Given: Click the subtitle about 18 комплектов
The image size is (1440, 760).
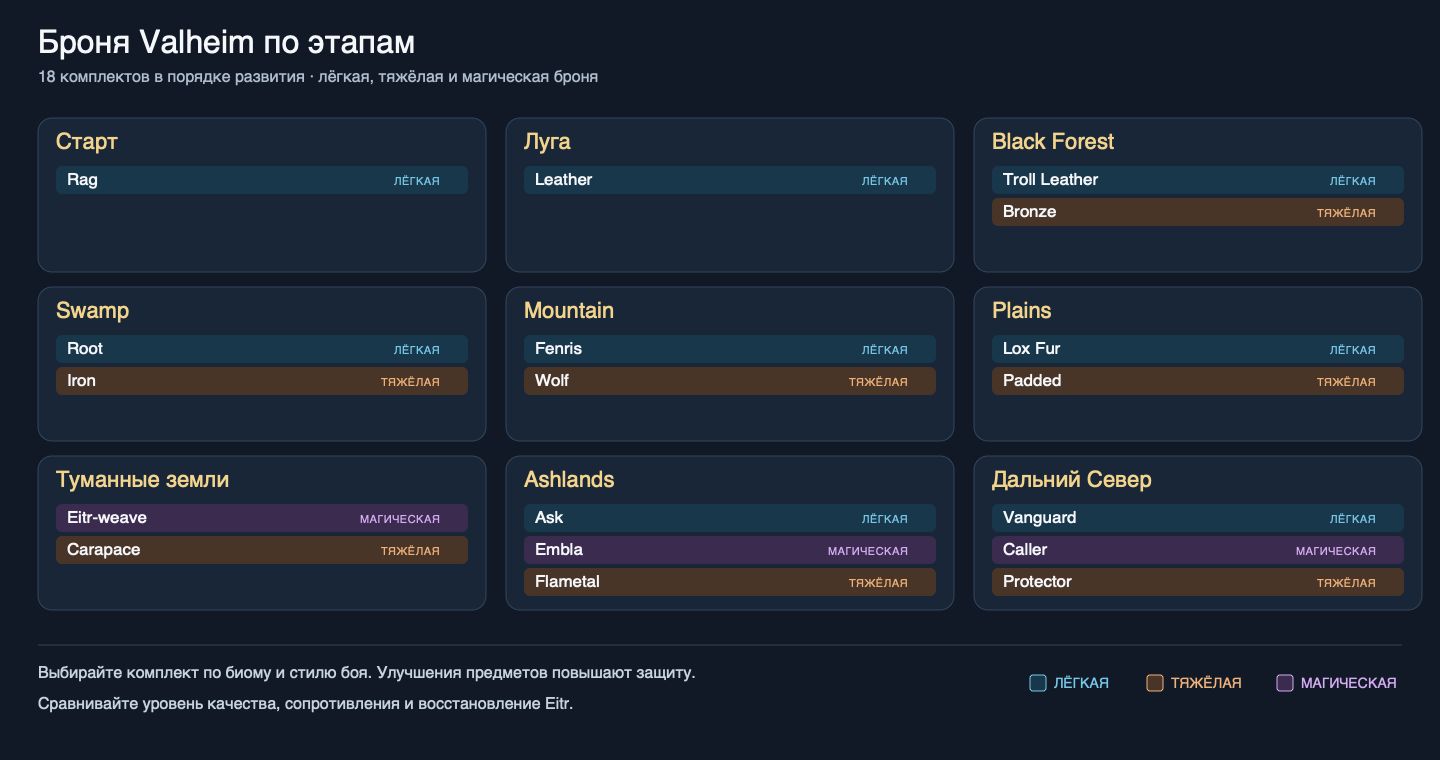Looking at the screenshot, I should pyautogui.click(x=318, y=77).
